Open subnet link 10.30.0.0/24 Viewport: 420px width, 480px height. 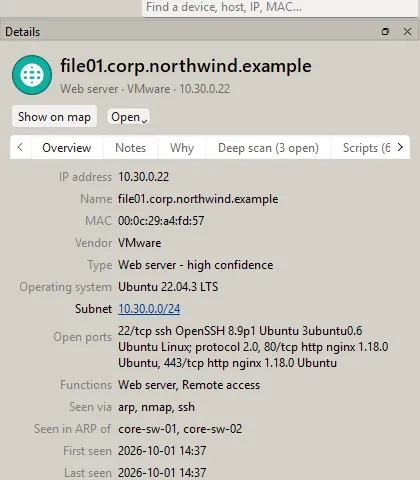tap(149, 309)
